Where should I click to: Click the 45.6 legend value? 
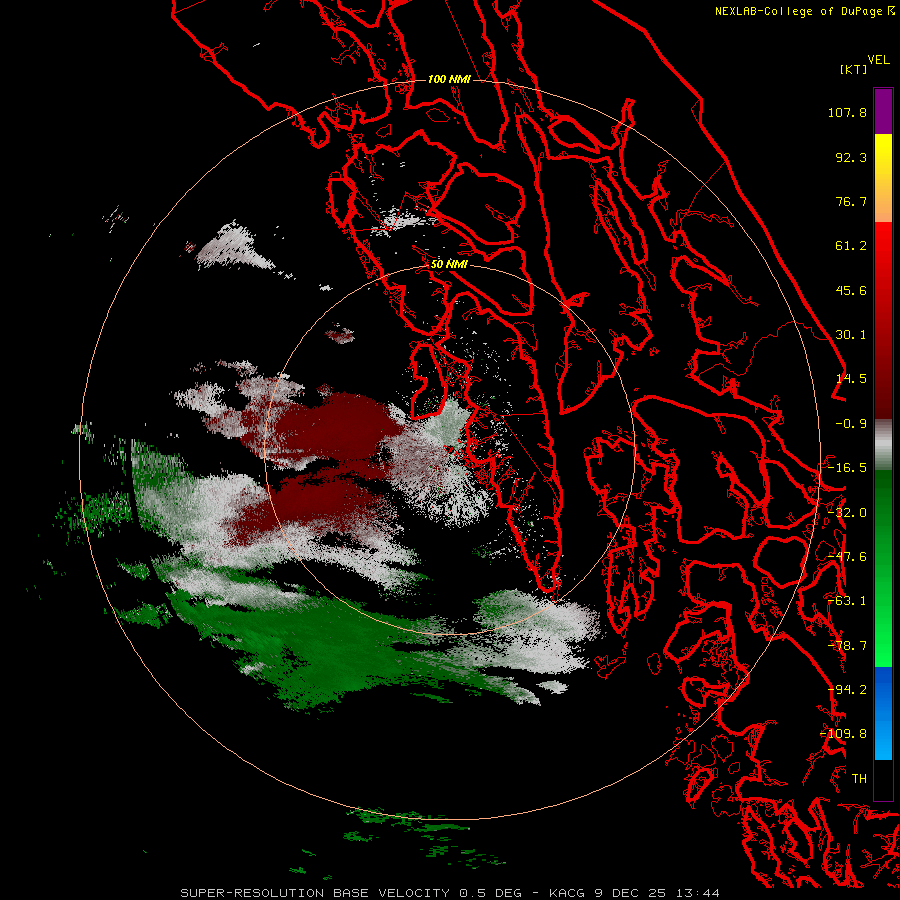coord(851,290)
